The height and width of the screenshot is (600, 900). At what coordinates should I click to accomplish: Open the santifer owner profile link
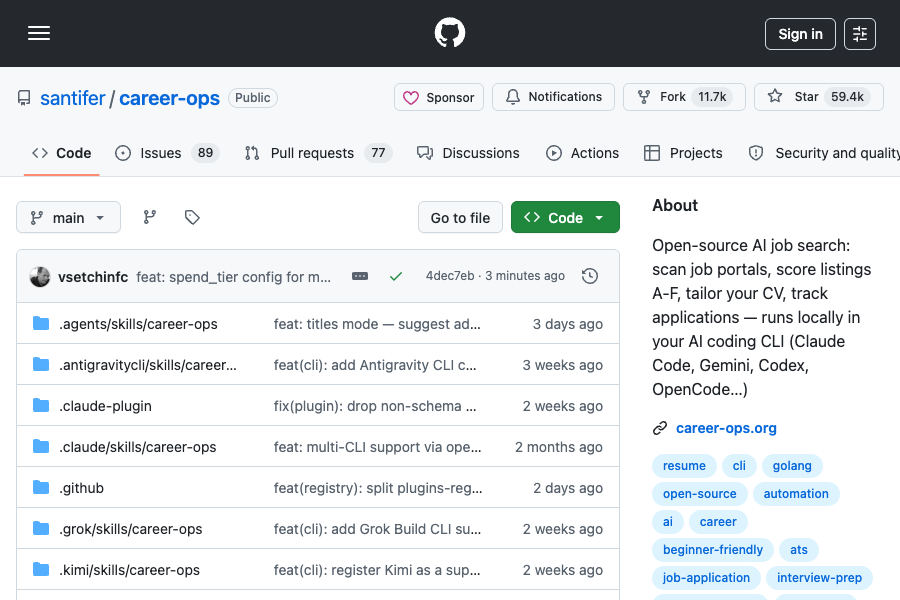(x=73, y=98)
